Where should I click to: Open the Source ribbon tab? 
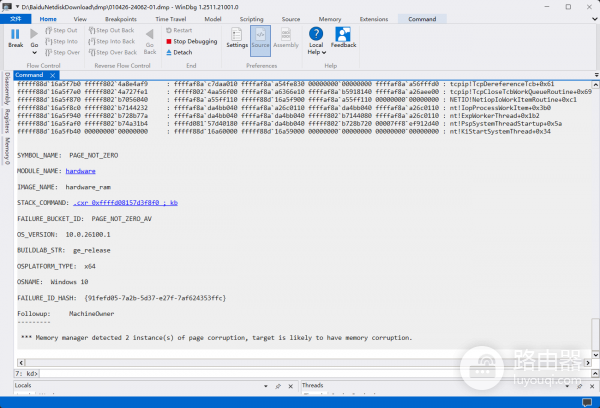point(291,19)
